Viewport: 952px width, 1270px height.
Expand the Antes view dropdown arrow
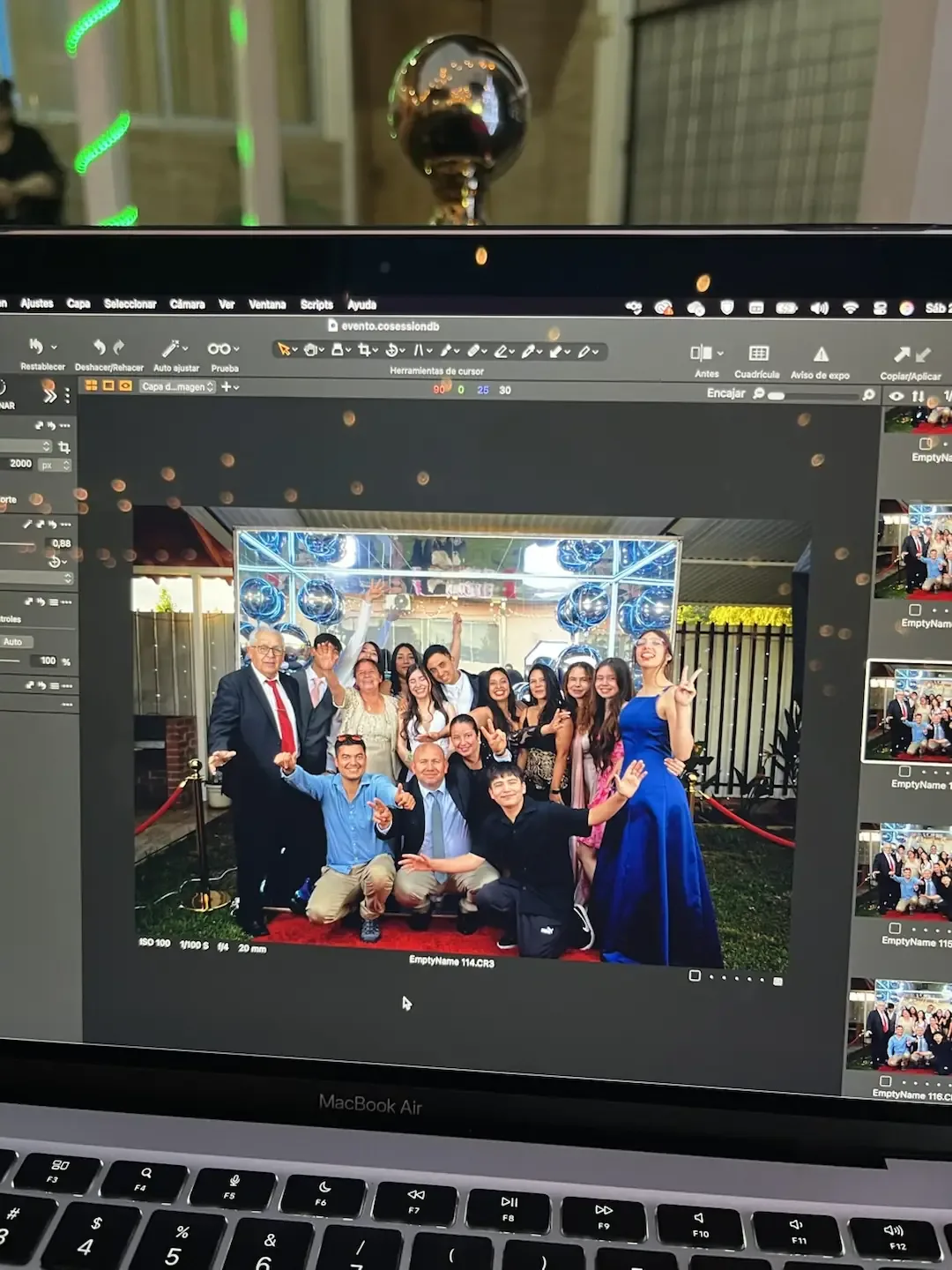720,353
